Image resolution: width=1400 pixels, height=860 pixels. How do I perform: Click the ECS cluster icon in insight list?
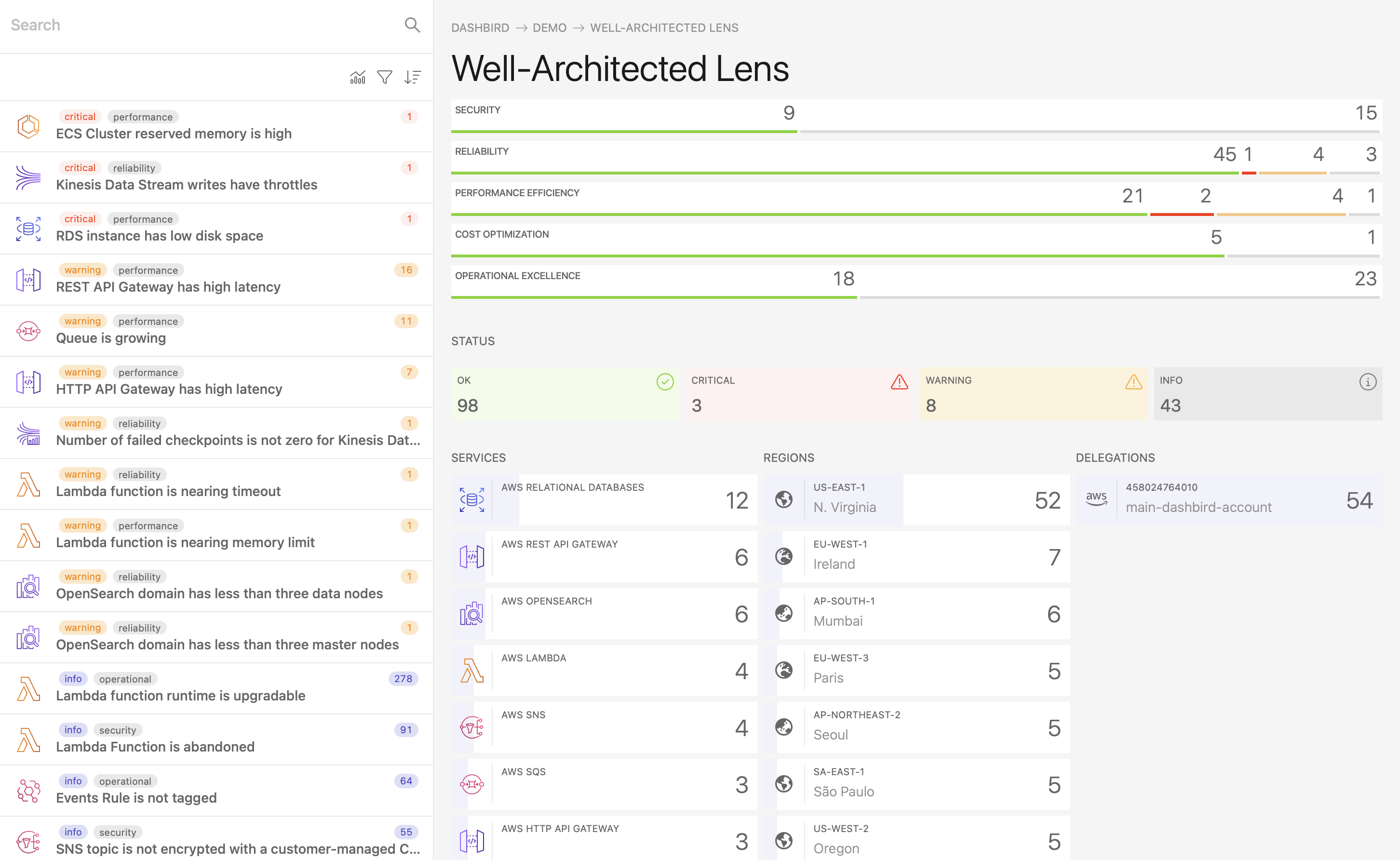point(28,126)
